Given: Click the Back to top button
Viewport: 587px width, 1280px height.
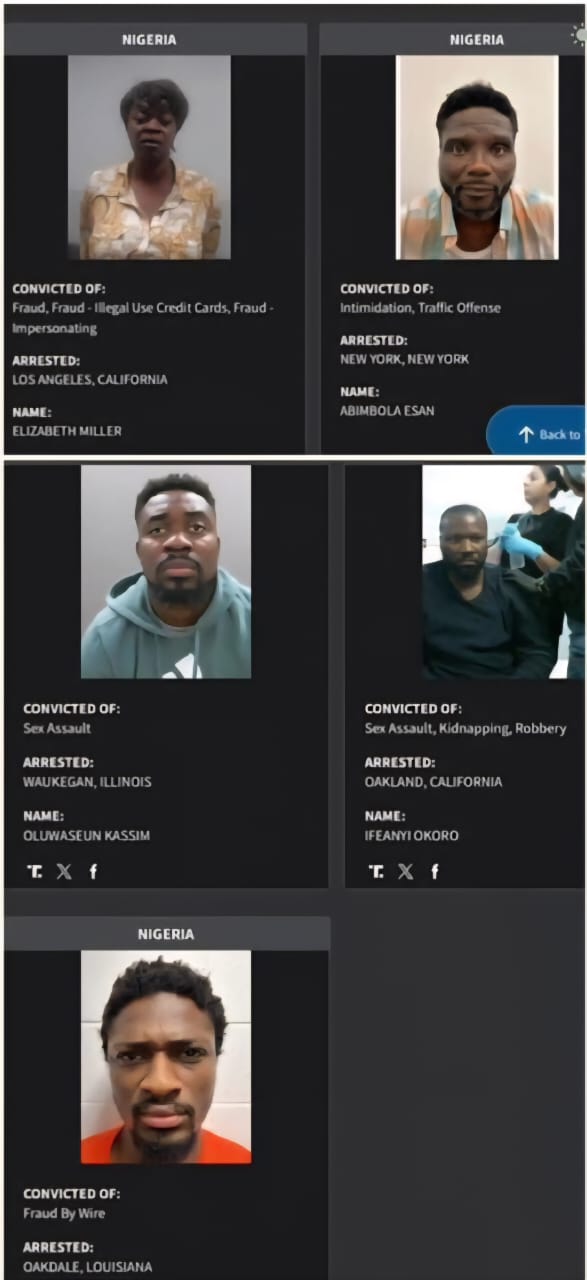Looking at the screenshot, I should [537, 432].
